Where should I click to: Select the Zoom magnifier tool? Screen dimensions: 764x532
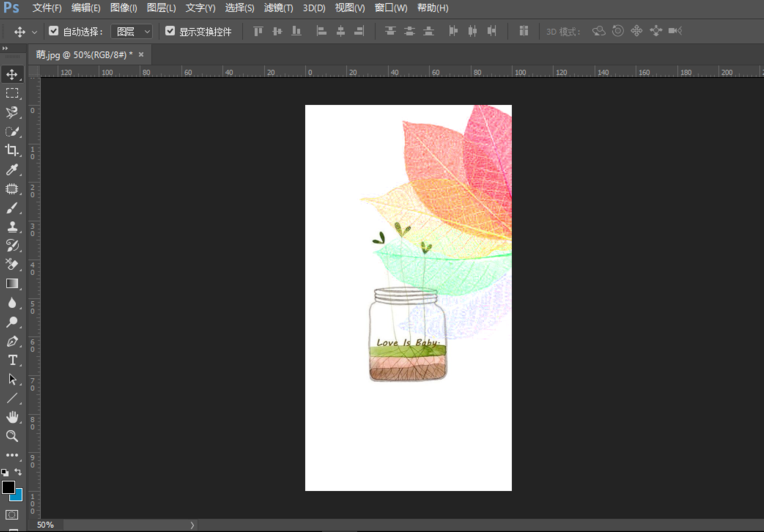[x=12, y=436]
